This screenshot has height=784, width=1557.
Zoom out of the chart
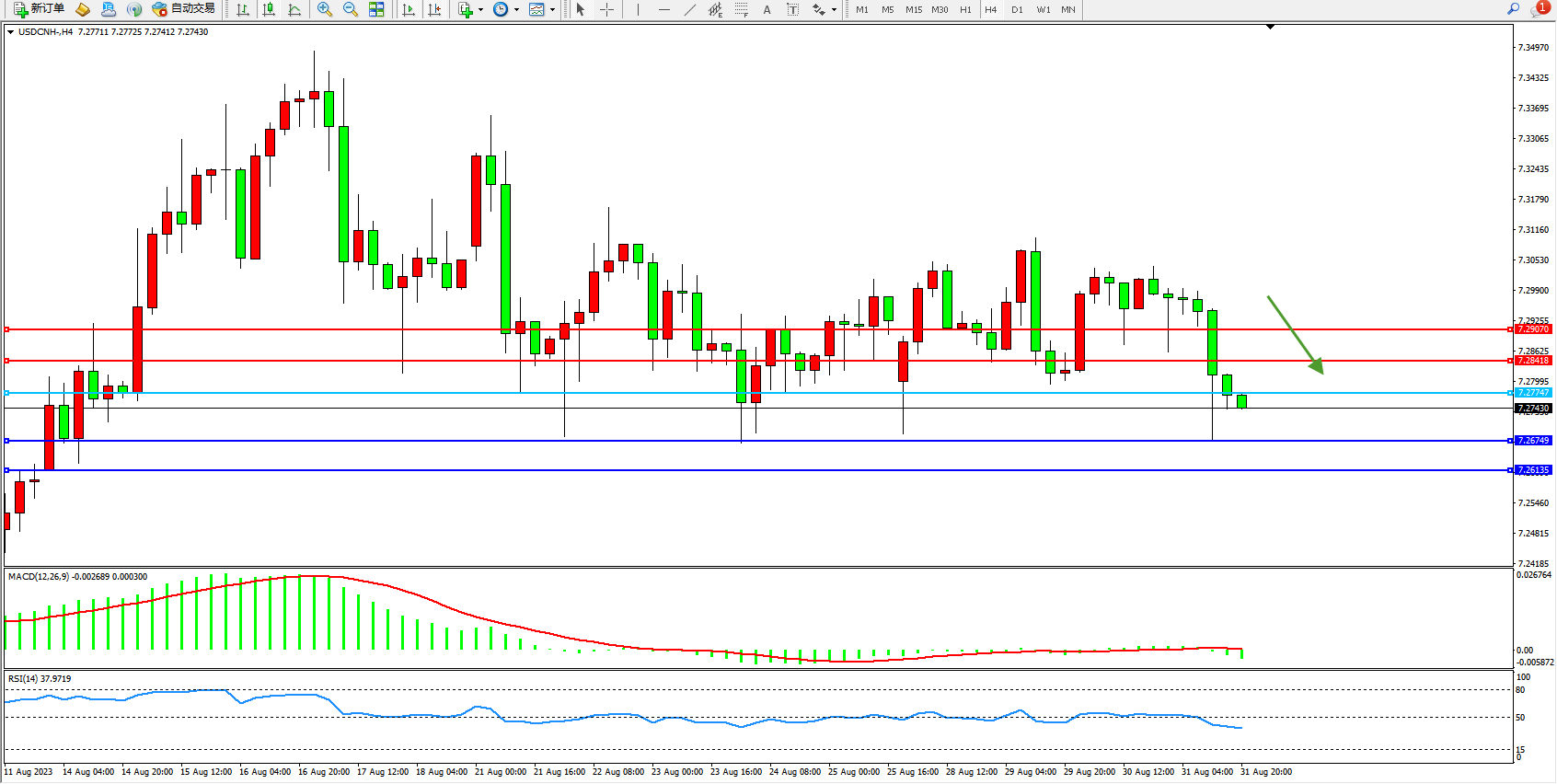coord(350,9)
